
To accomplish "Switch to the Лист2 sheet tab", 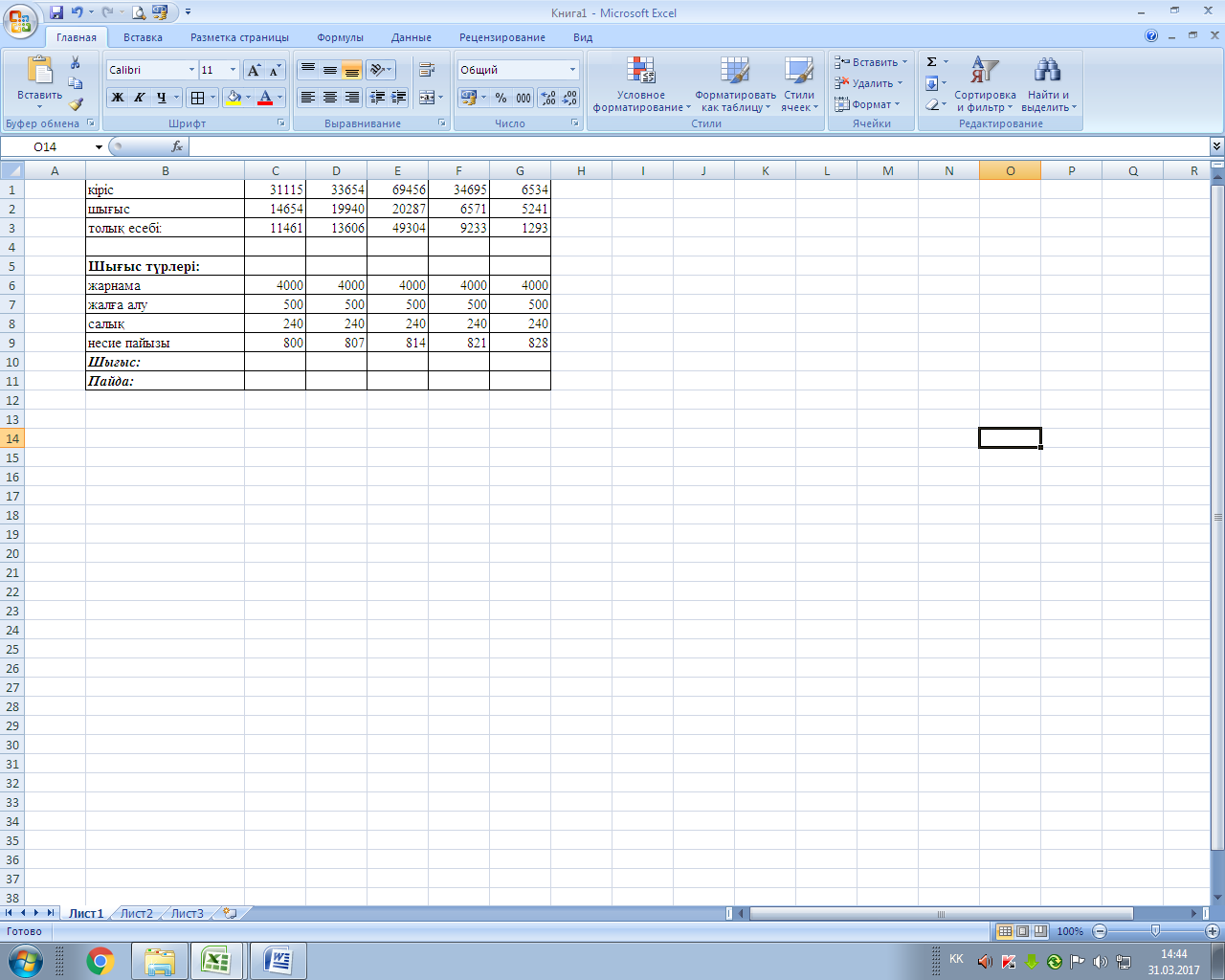I will 135,913.
